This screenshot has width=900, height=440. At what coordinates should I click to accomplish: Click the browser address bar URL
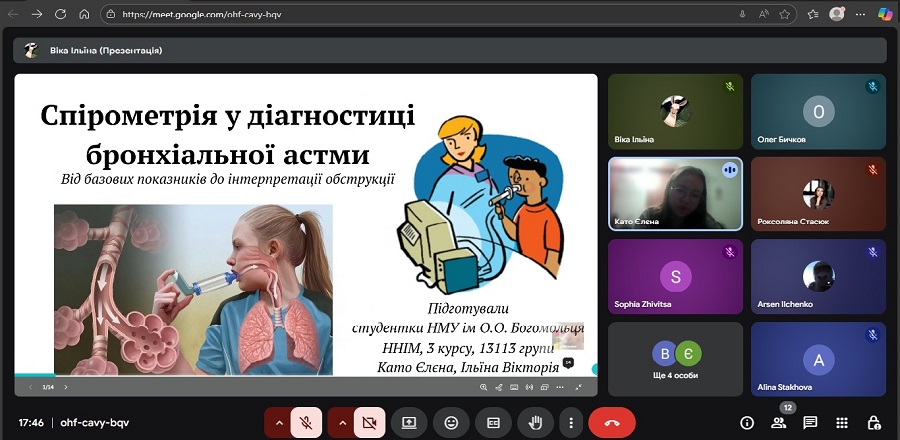click(x=400, y=15)
